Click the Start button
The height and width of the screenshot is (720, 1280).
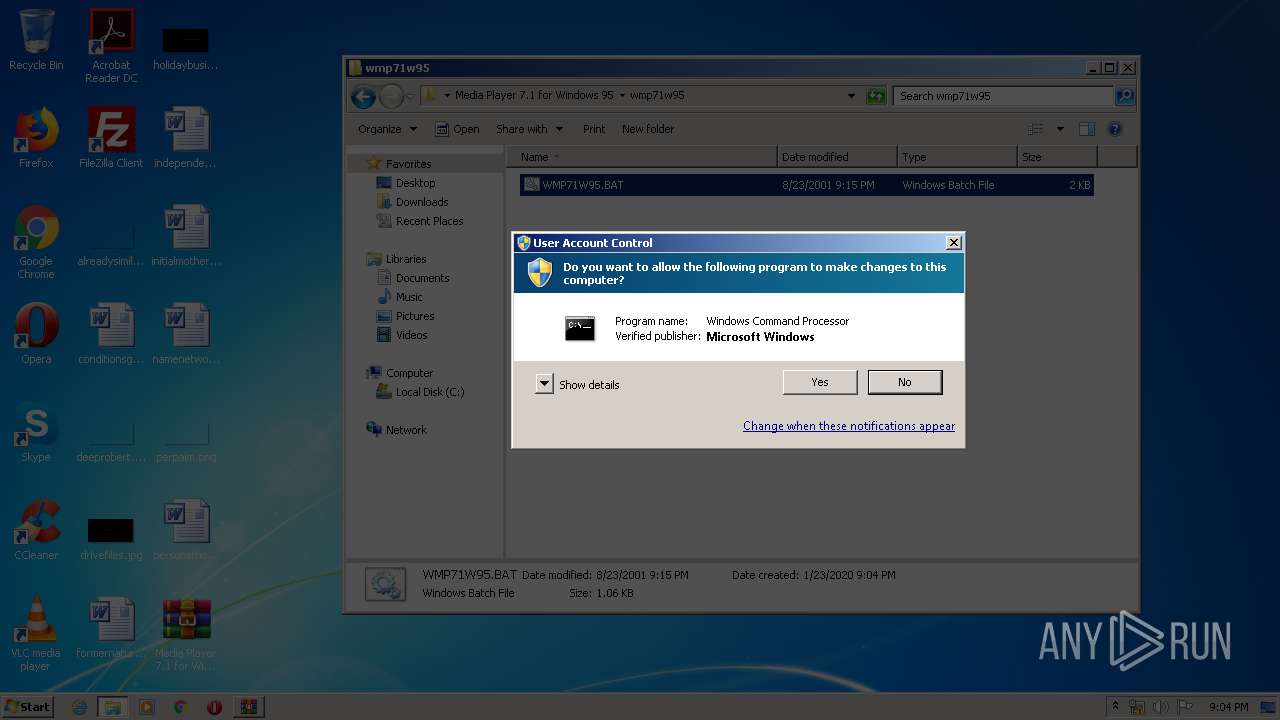tap(28, 706)
